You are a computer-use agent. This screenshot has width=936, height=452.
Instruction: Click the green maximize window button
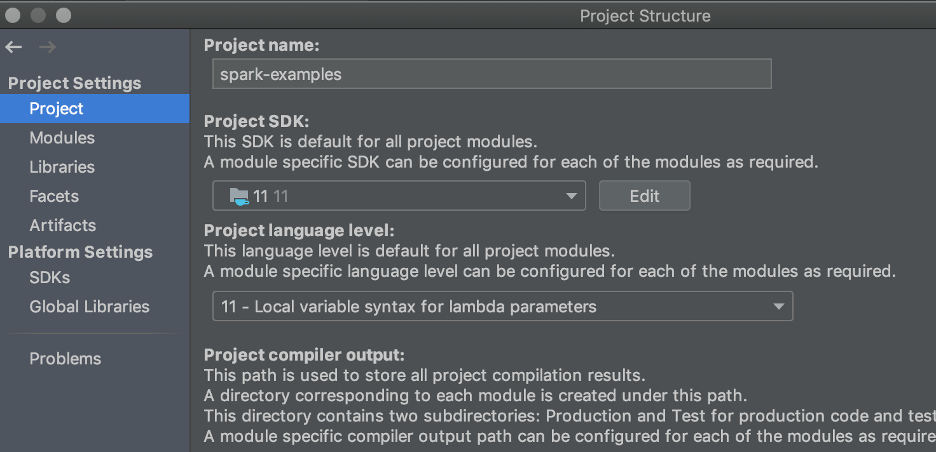[64, 16]
